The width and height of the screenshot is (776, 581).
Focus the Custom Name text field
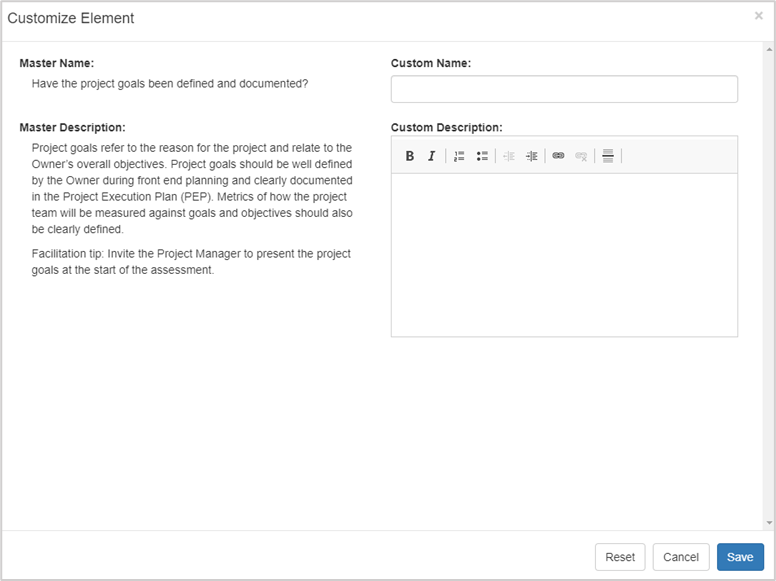pos(564,89)
